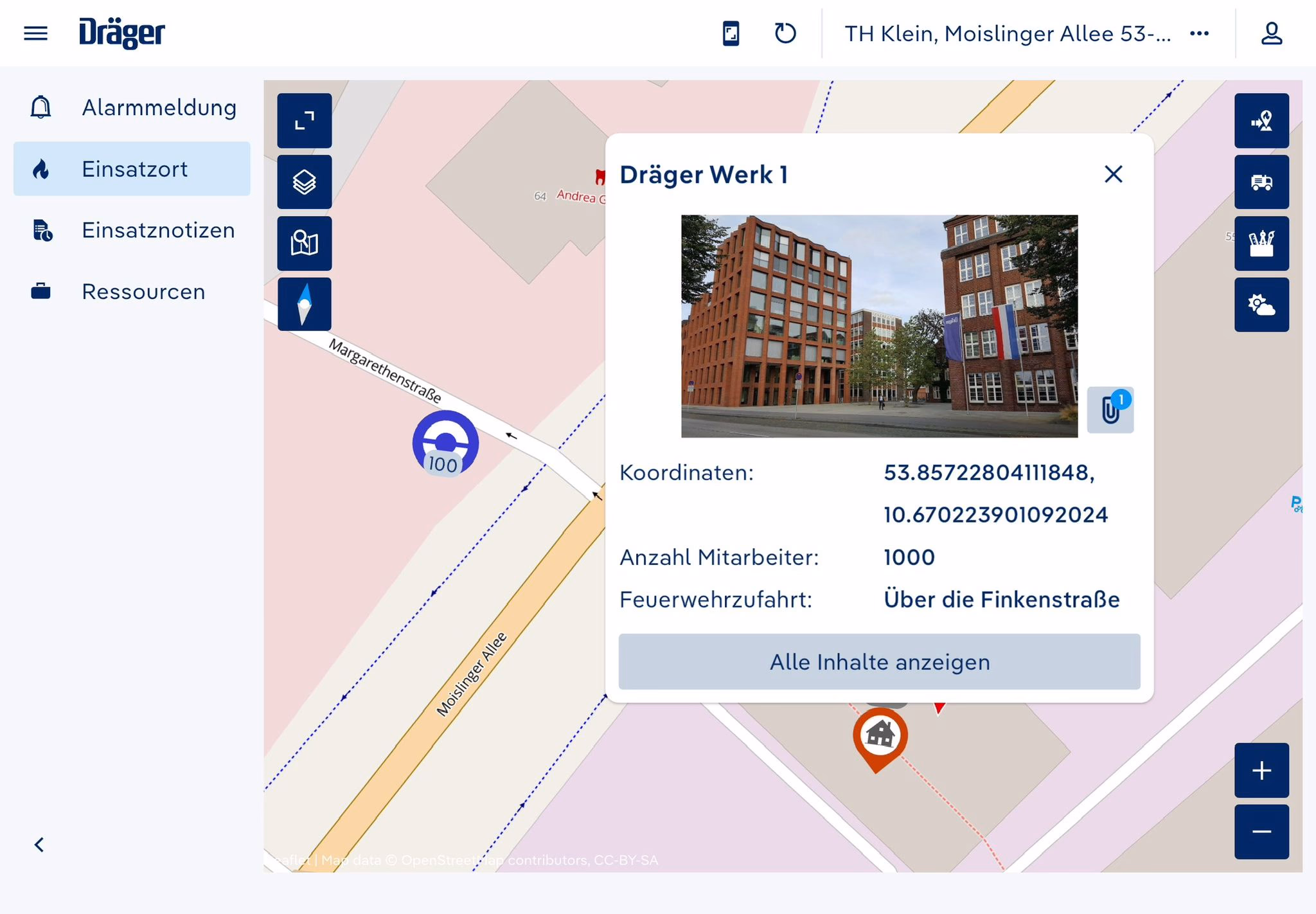This screenshot has width=1316, height=914.
Task: Open the route navigation tool
Action: 1261,120
